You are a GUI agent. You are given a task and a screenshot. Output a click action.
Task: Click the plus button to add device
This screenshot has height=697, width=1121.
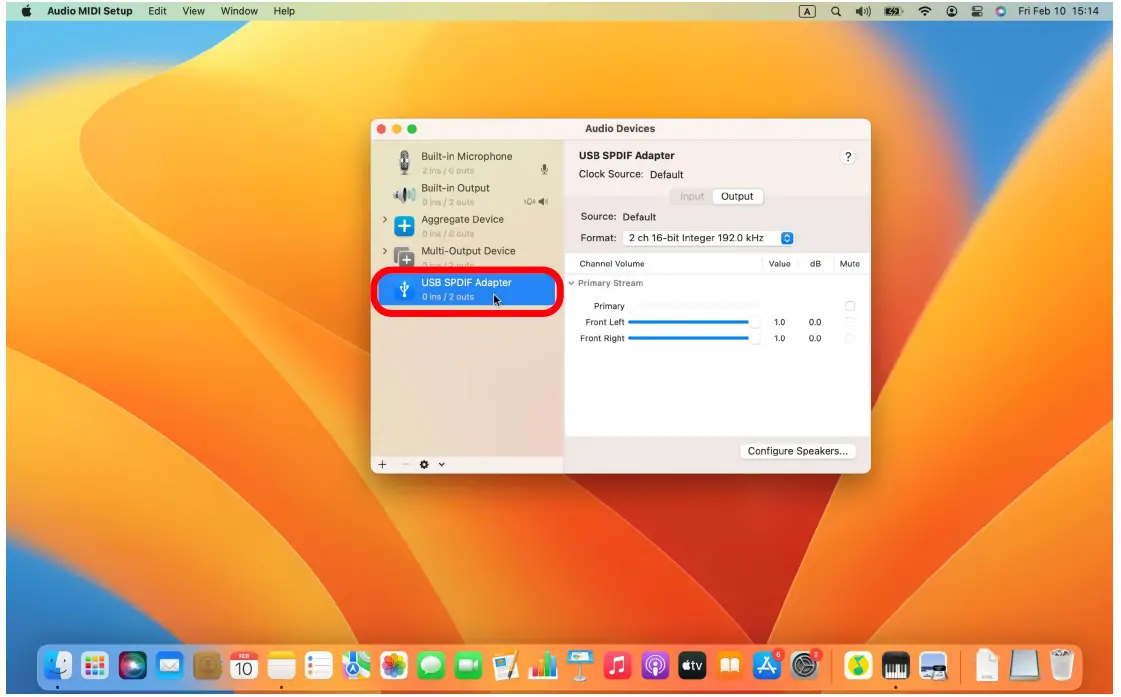point(382,465)
